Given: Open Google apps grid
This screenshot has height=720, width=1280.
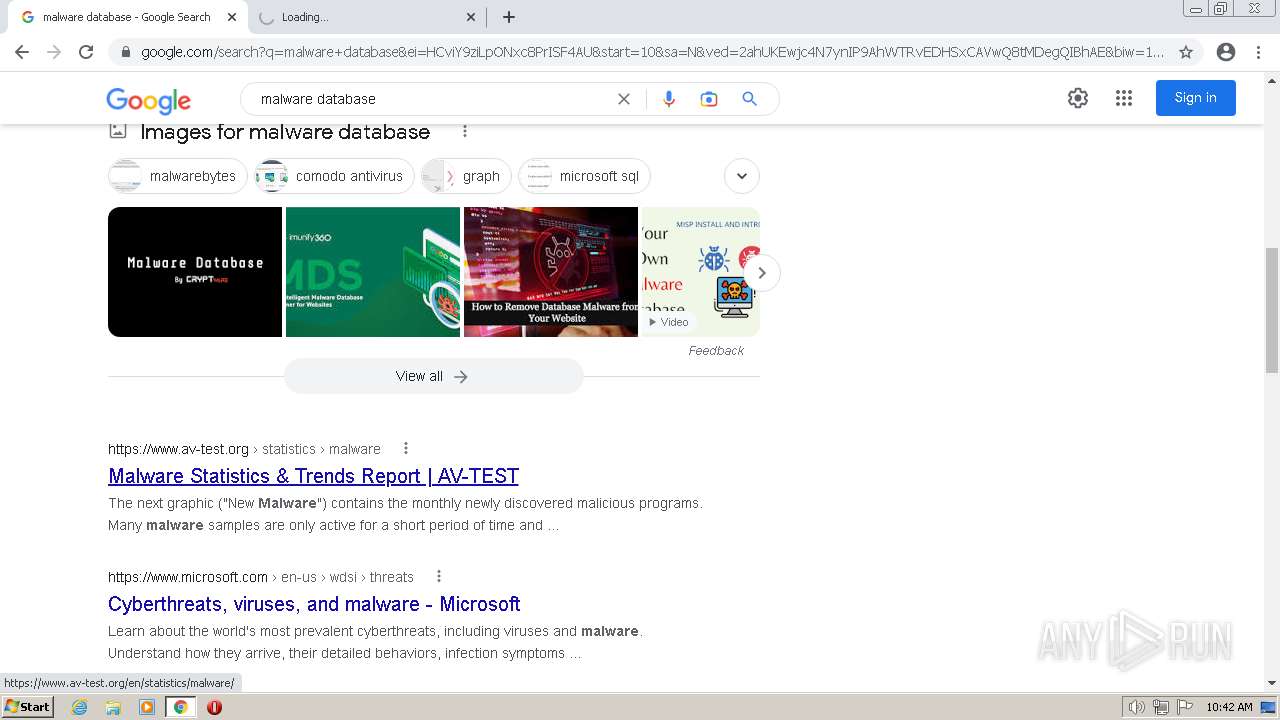Looking at the screenshot, I should coord(1124,98).
